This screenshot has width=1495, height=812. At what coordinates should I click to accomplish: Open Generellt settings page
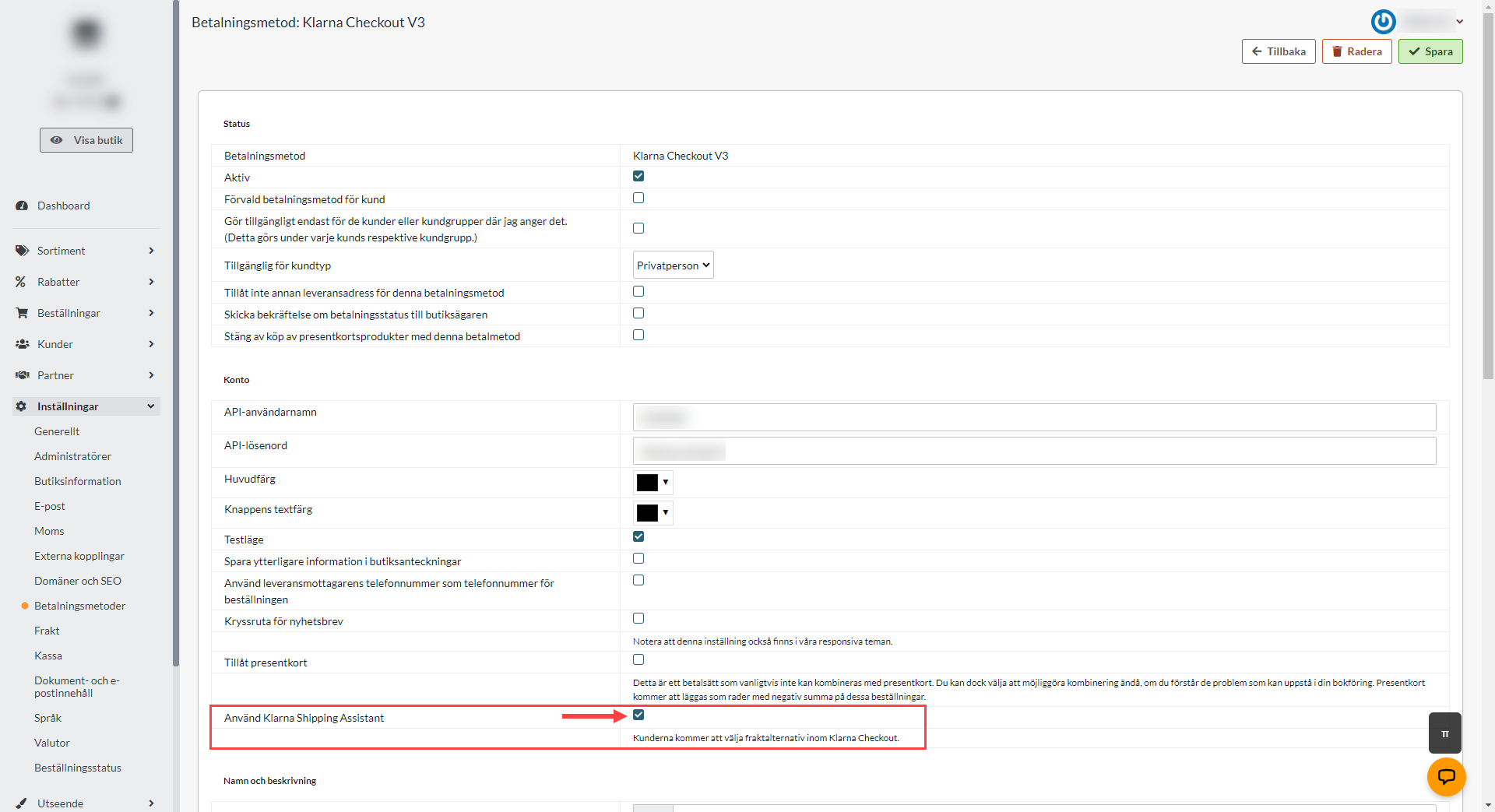tap(57, 431)
